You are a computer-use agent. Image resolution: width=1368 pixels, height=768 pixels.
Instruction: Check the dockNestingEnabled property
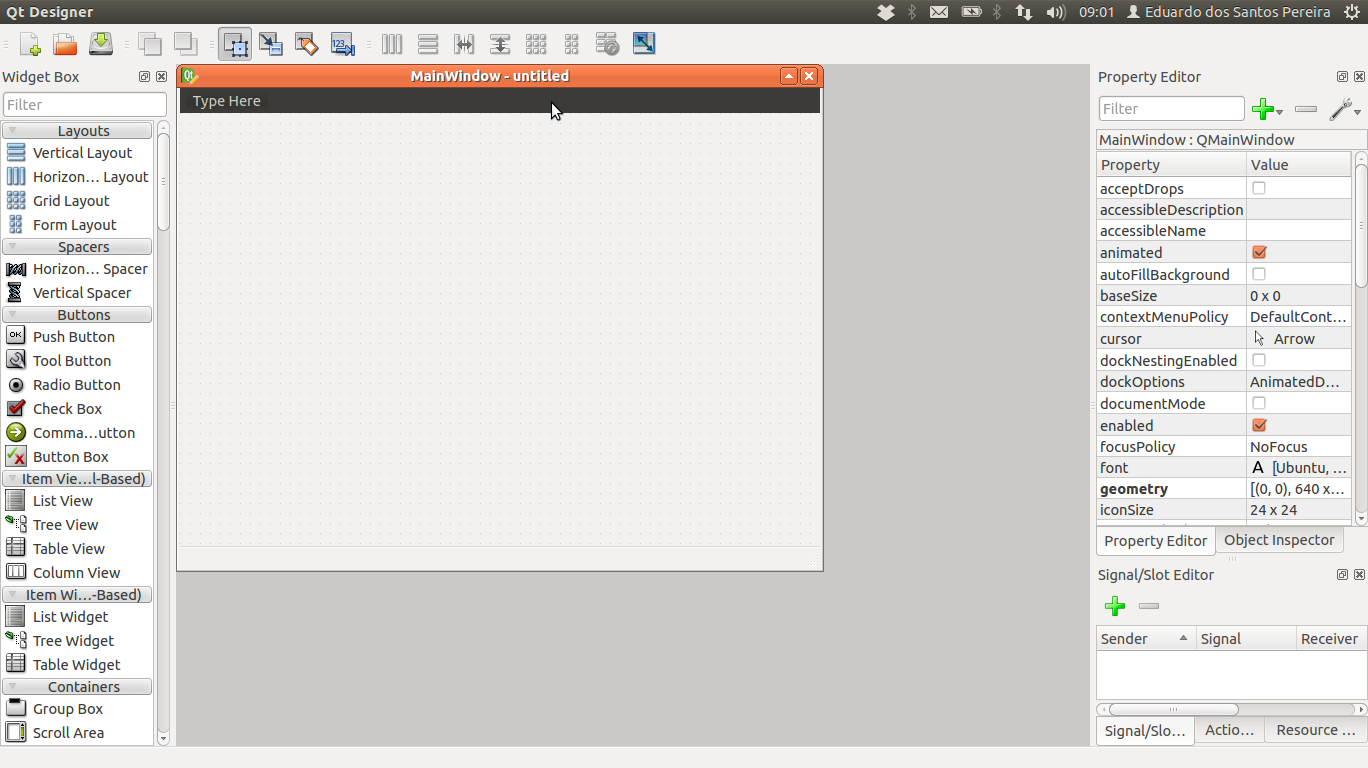click(x=1259, y=360)
